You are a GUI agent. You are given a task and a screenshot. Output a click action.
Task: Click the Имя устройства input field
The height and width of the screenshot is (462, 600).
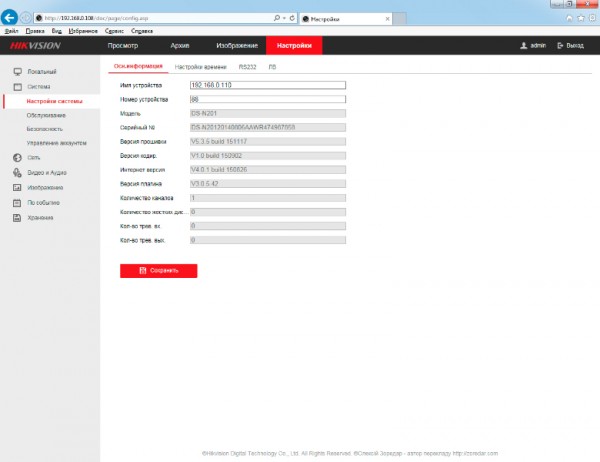pyautogui.click(x=268, y=85)
